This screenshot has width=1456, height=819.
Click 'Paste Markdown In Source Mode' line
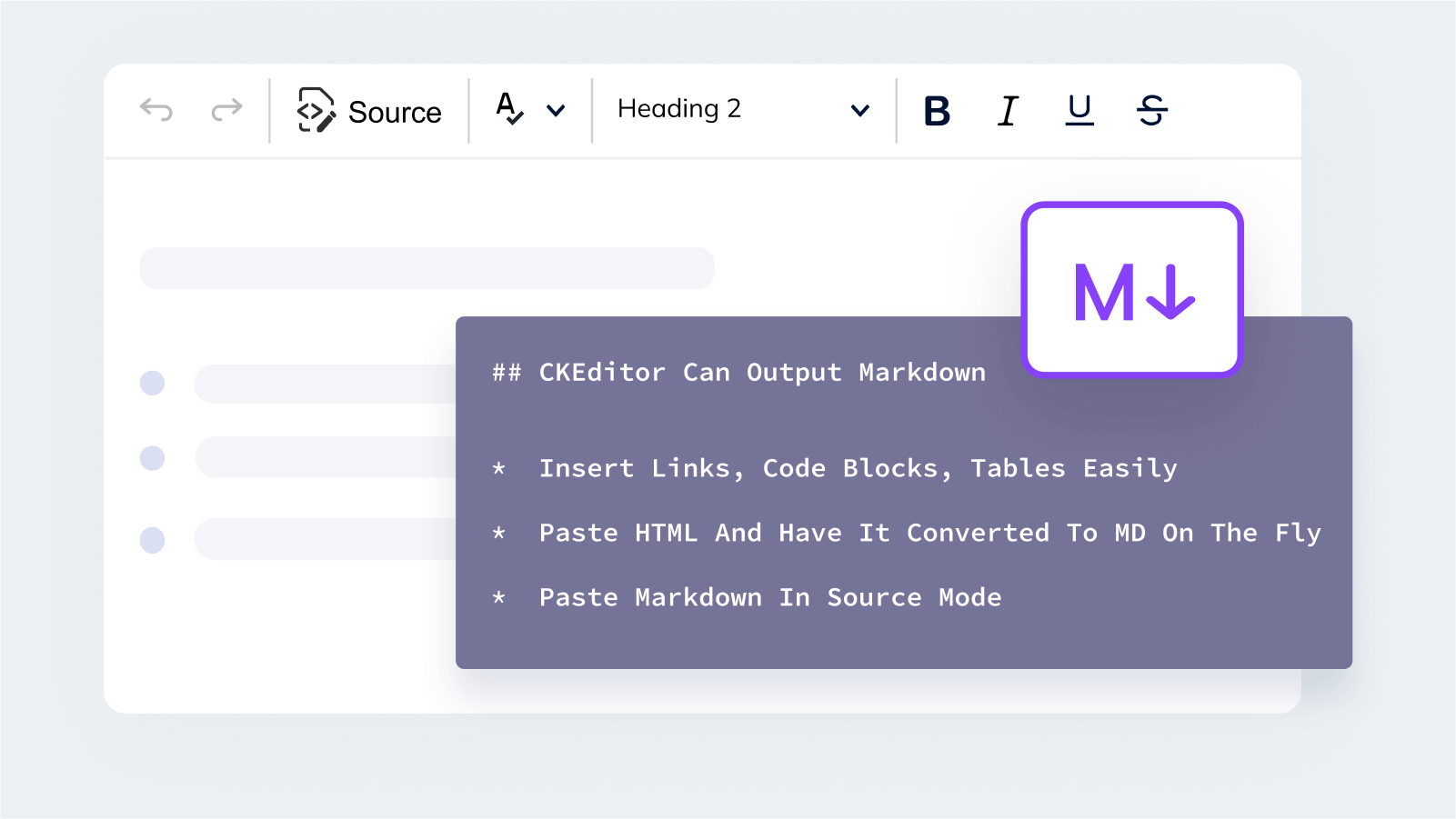(x=770, y=597)
